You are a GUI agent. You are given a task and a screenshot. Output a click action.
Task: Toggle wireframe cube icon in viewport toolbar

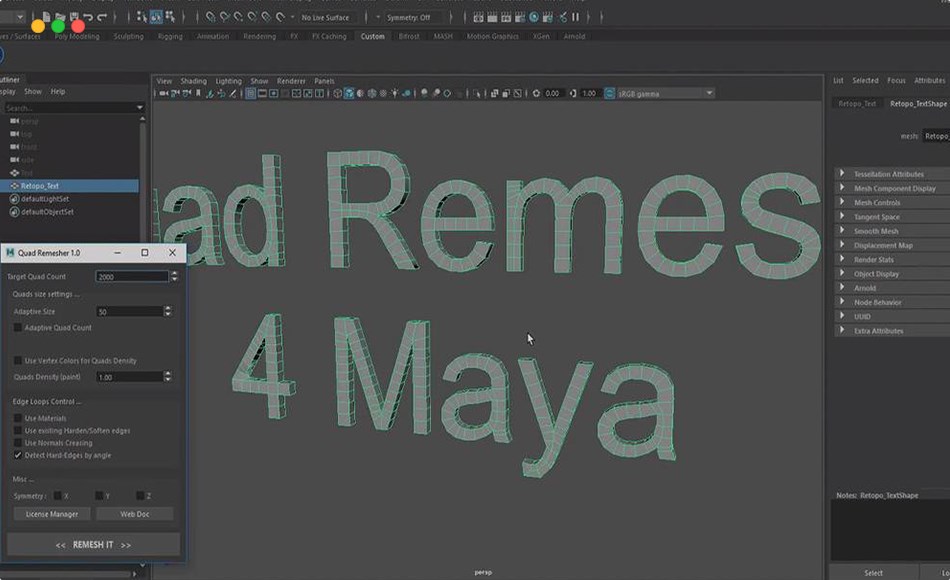click(x=337, y=93)
